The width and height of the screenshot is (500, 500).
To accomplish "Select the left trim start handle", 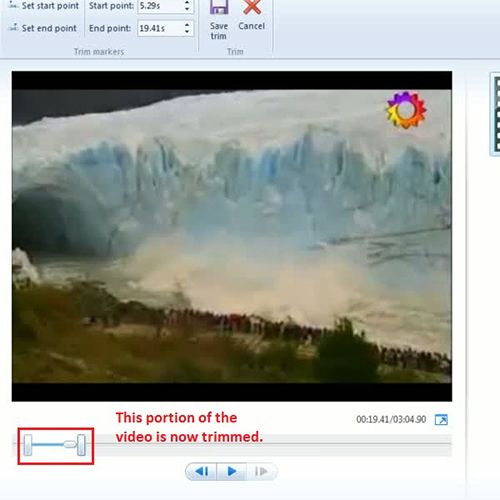I will click(28, 445).
